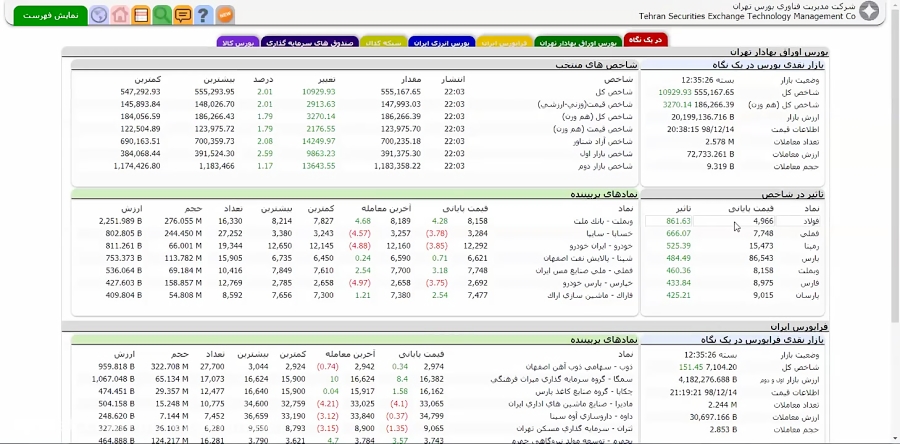Open symbol خسابا - سایپا
The width and height of the screenshot is (900, 444).
click(x=610, y=233)
